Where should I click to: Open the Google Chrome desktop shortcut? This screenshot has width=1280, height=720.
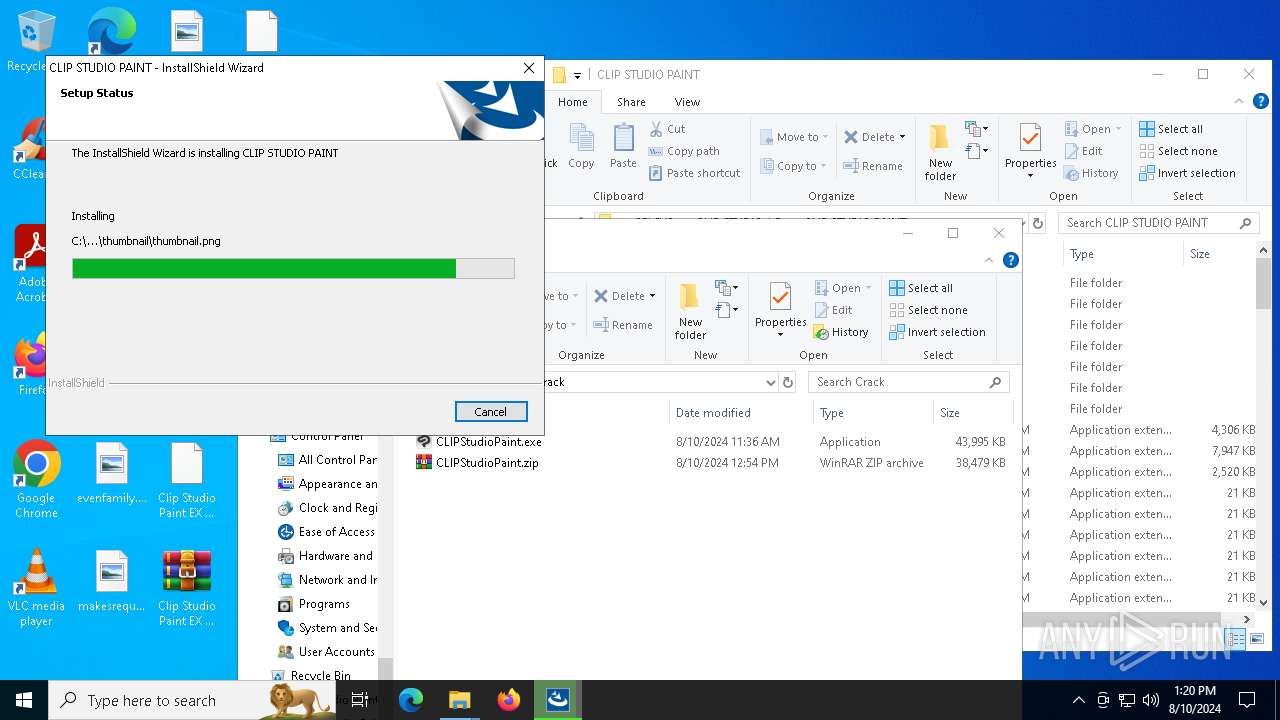[37, 480]
